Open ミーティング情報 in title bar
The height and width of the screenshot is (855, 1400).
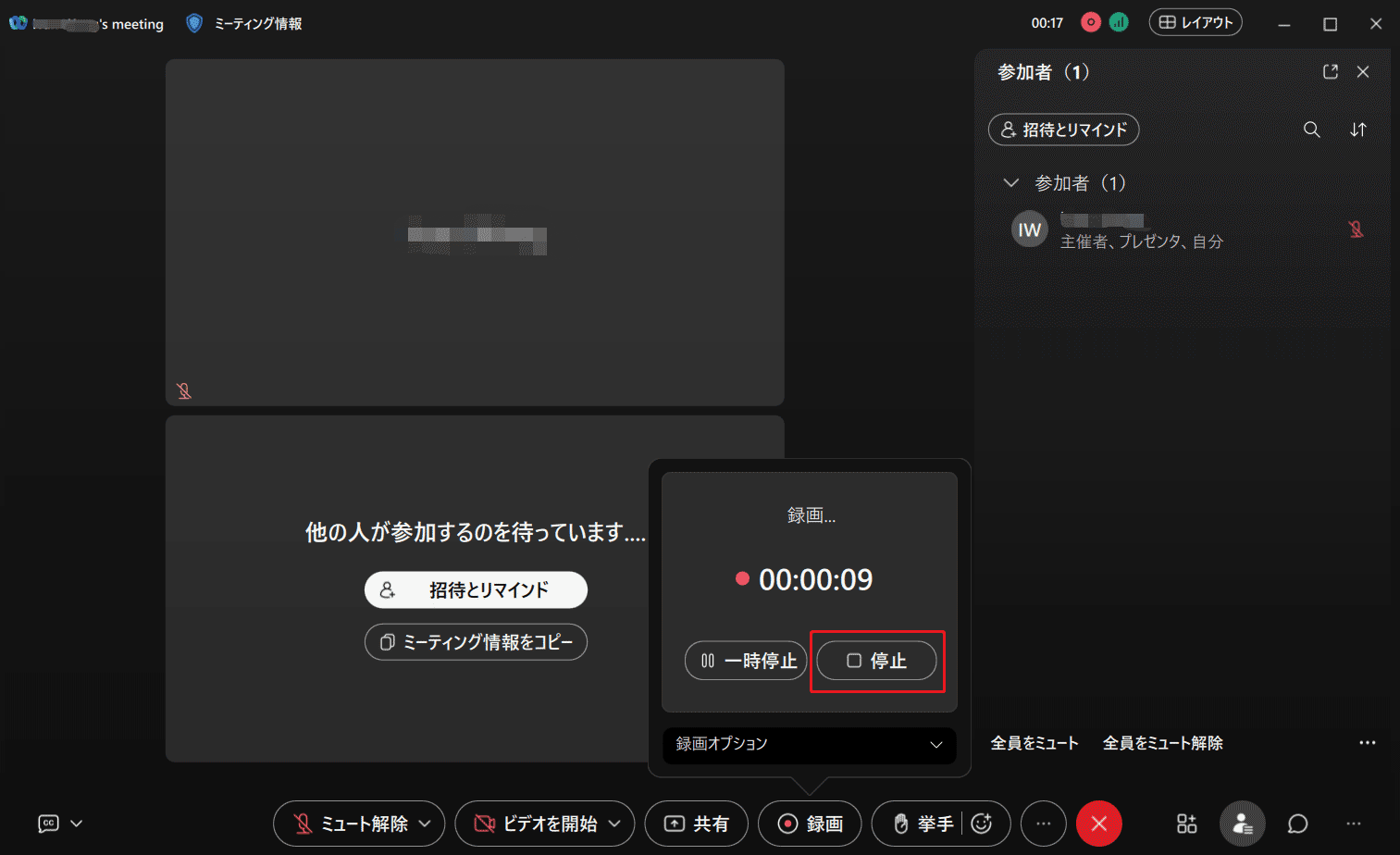coord(258,23)
